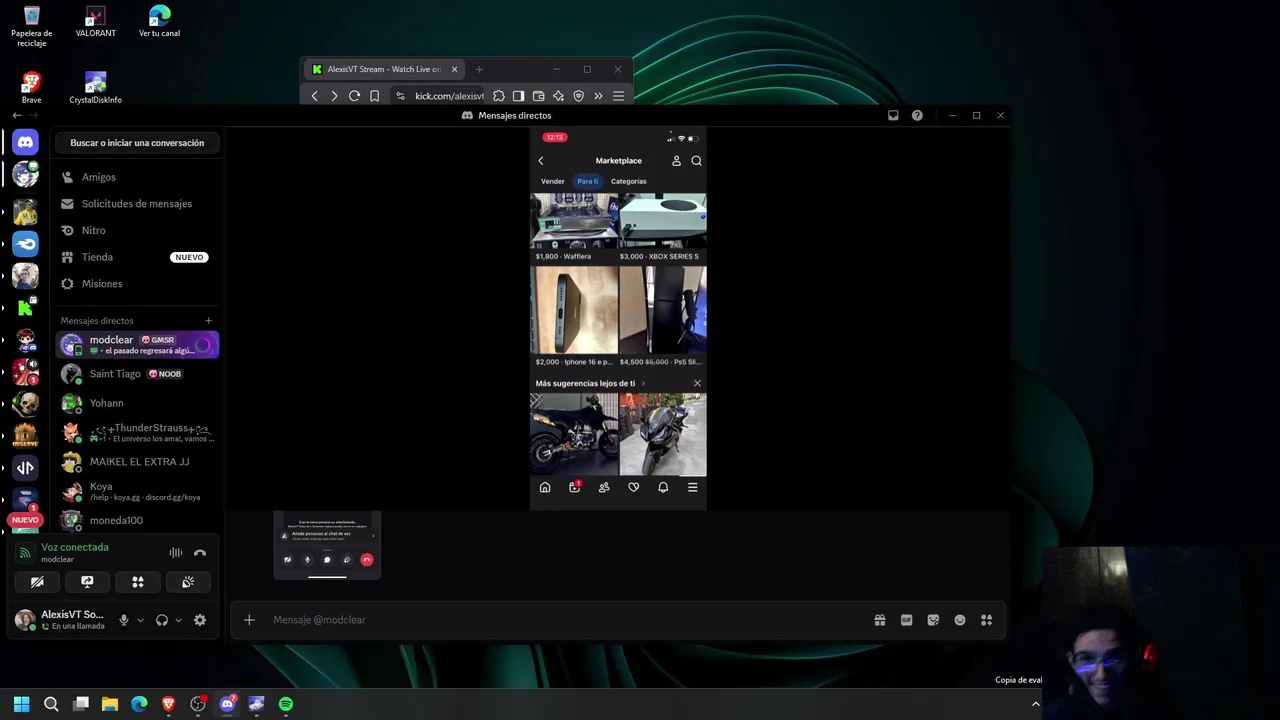Open Discord user settings gear

click(200, 620)
